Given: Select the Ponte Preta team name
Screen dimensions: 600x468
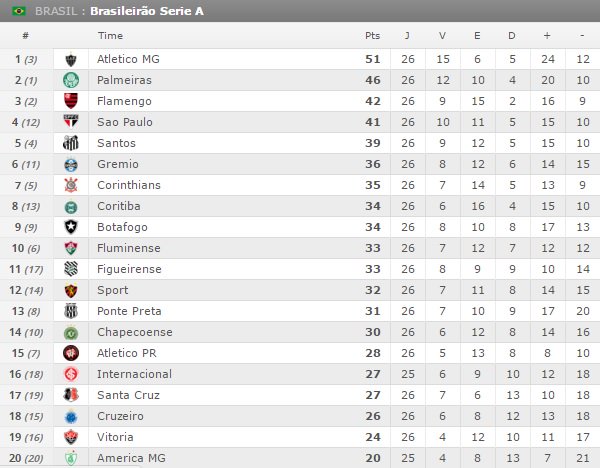Looking at the screenshot, I should pos(128,311).
